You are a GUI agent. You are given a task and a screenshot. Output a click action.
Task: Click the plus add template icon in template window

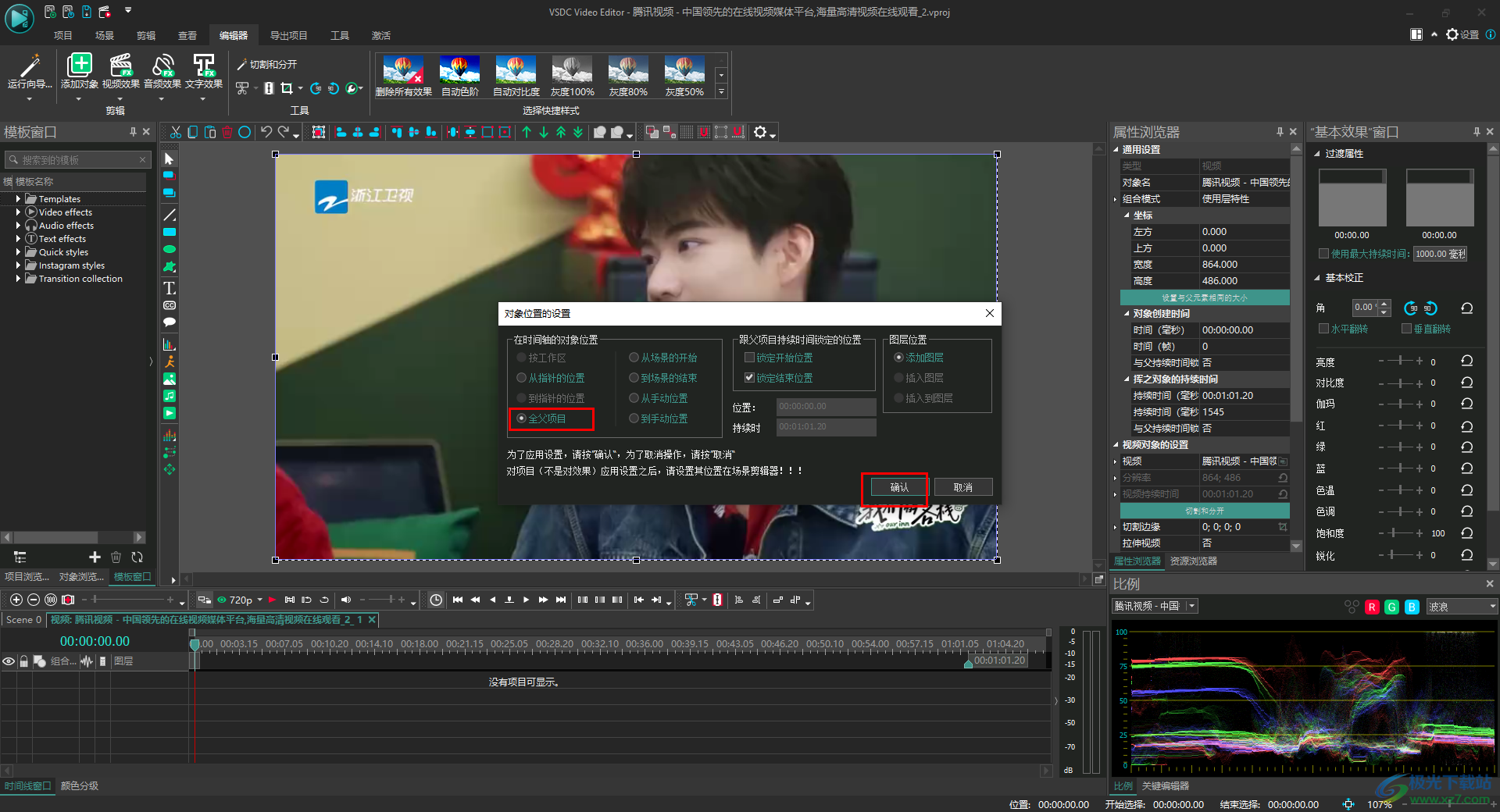click(x=95, y=557)
